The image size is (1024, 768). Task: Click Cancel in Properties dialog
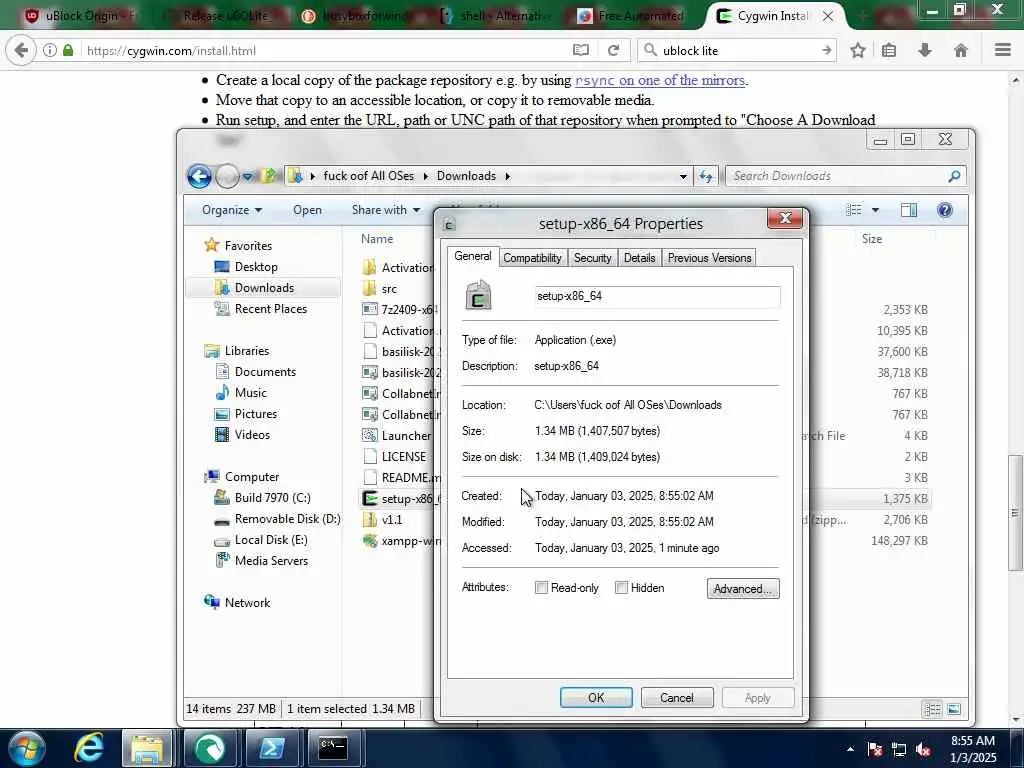pyautogui.click(x=677, y=697)
